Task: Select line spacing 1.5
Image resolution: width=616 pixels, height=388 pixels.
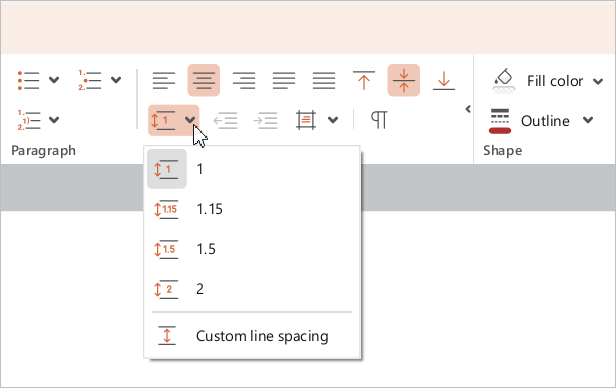Action: pyautogui.click(x=252, y=249)
